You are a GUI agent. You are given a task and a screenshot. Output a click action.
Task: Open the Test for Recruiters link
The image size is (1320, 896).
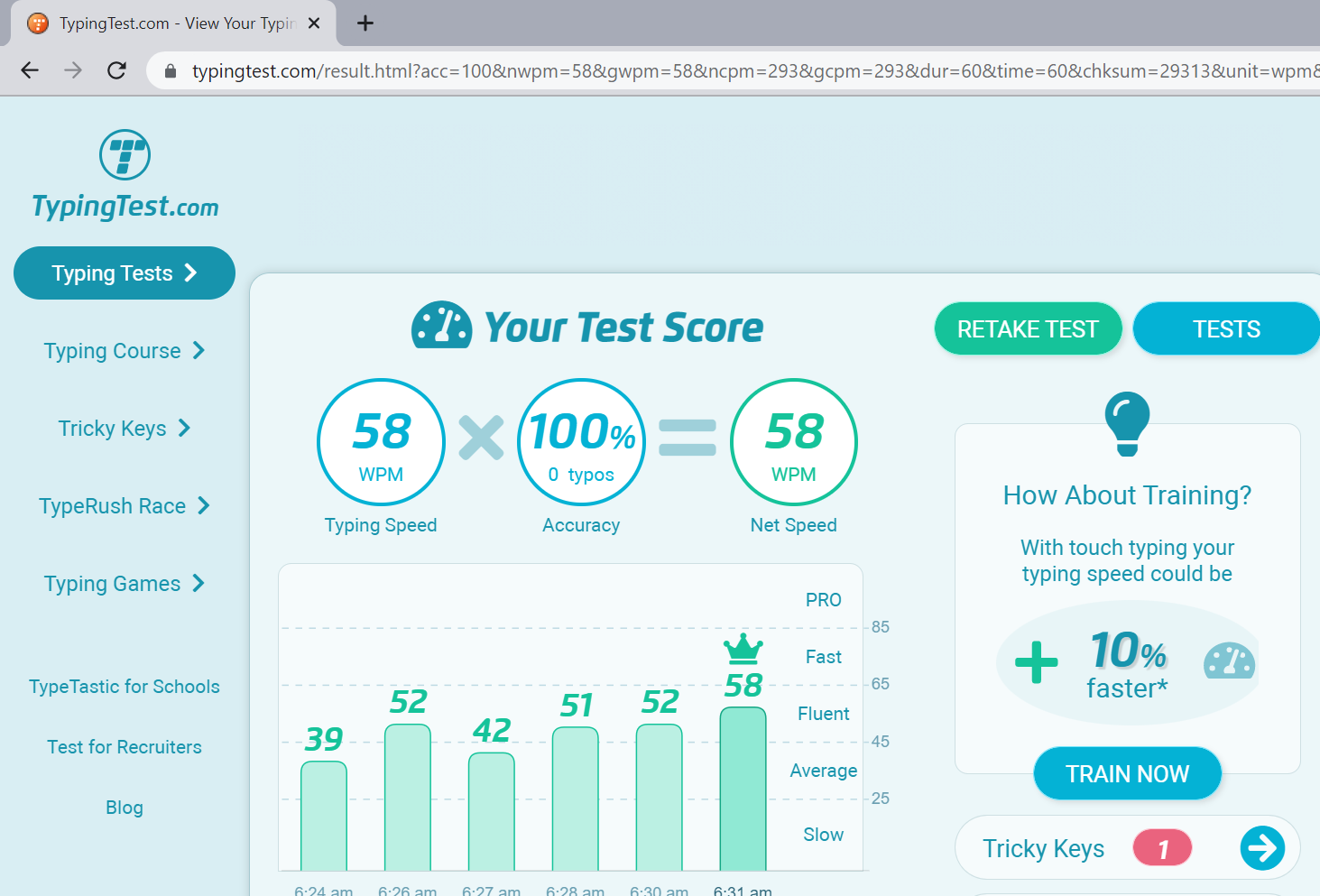pos(125,747)
